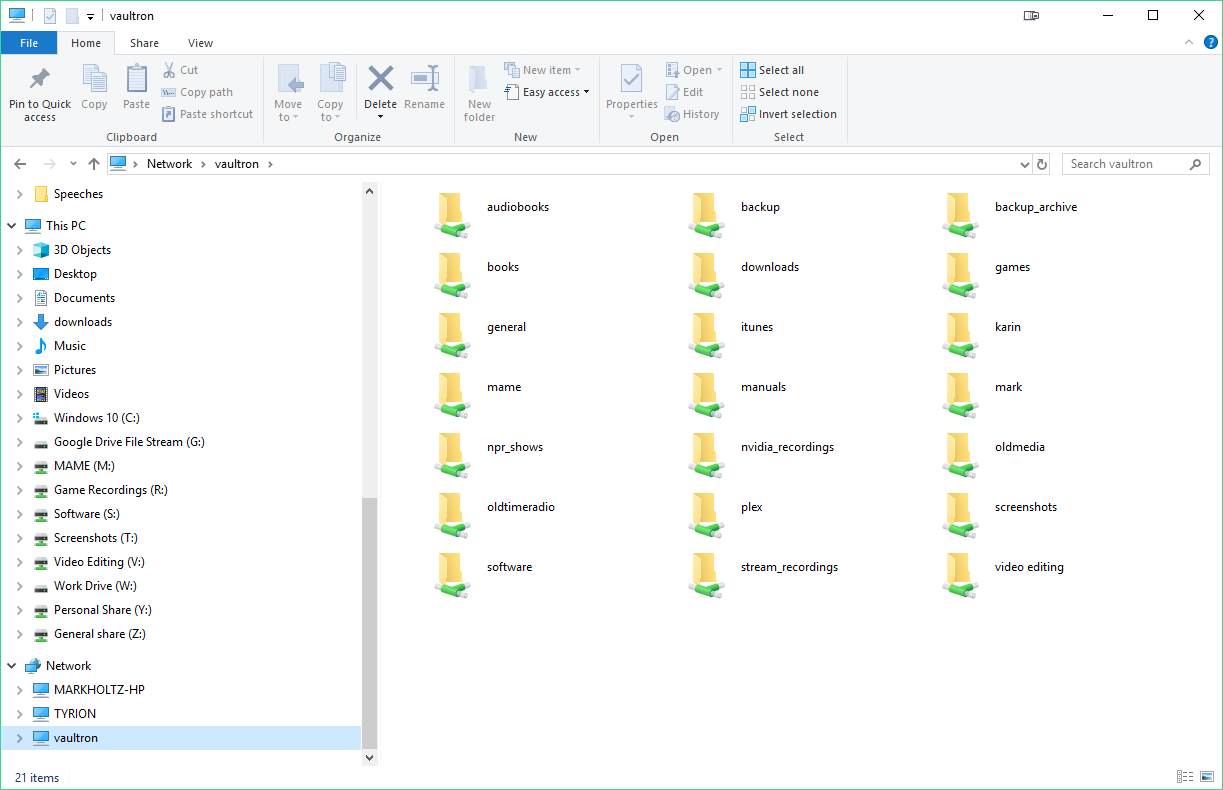Viewport: 1223px width, 790px height.
Task: Click the Delete button dropdown arrow
Action: click(380, 117)
